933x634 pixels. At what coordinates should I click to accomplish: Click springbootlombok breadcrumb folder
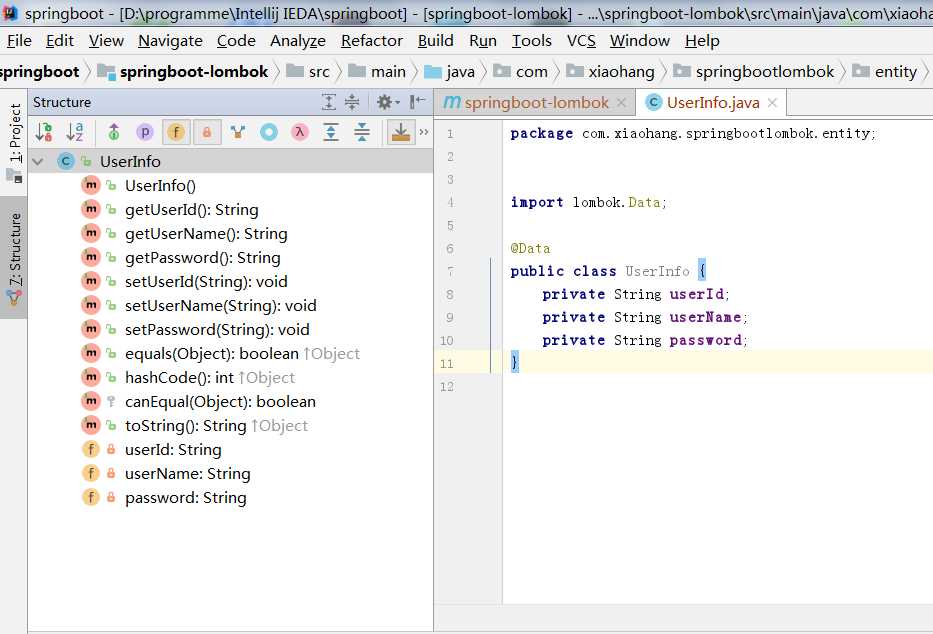(754, 71)
